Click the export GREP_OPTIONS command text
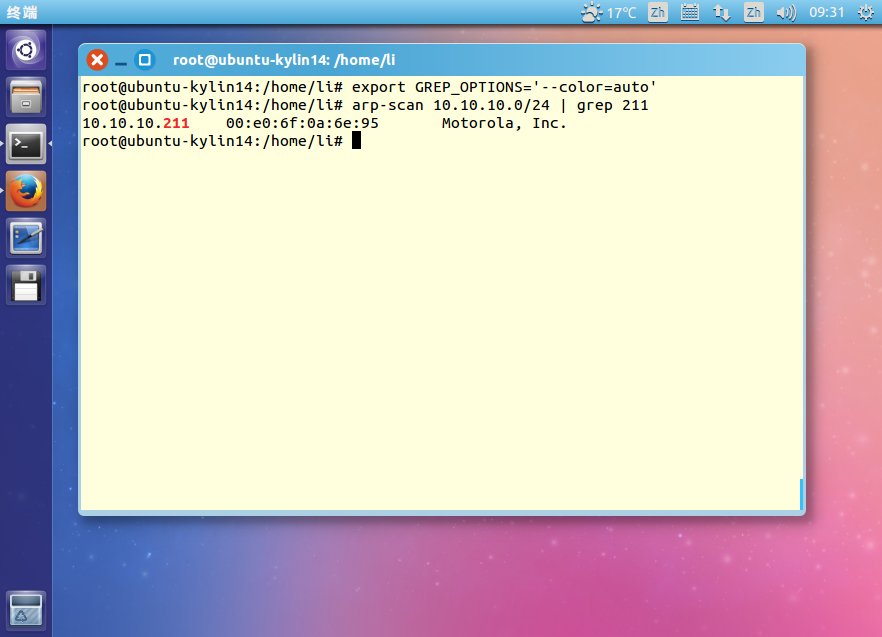Image resolution: width=882 pixels, height=637 pixels. tap(504, 87)
